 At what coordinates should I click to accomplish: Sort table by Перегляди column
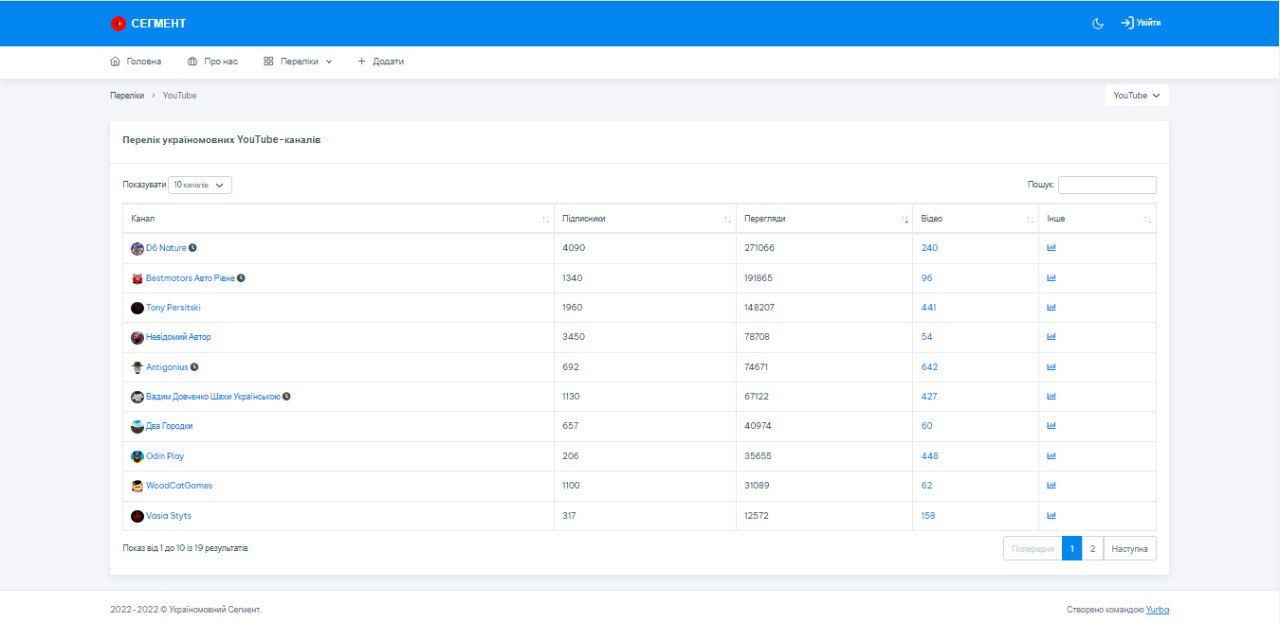pos(824,219)
